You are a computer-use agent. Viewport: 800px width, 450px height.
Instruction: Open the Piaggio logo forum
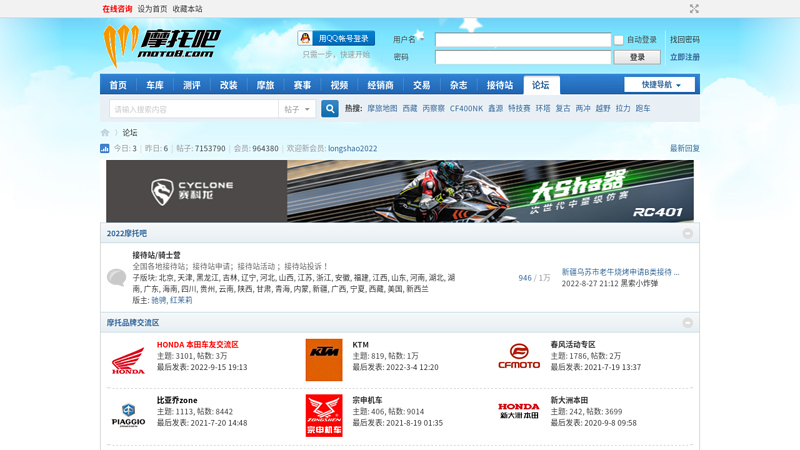[x=128, y=415]
